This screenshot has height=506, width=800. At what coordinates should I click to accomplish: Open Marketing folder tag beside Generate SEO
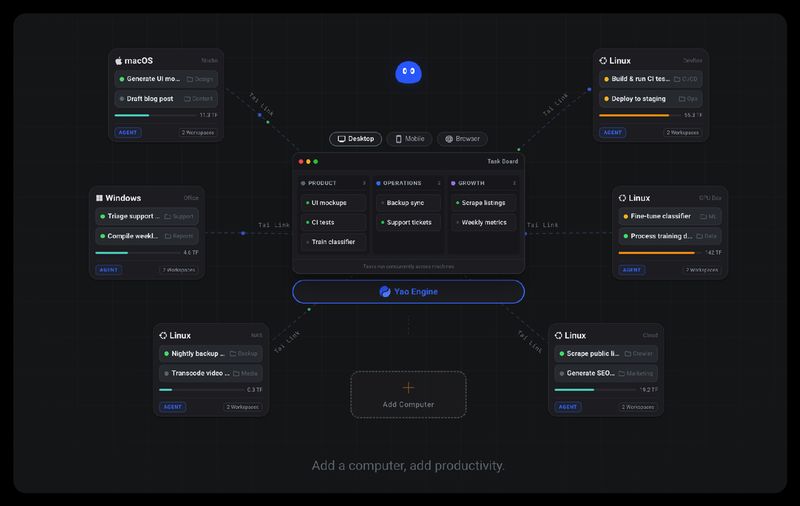pyautogui.click(x=636, y=373)
